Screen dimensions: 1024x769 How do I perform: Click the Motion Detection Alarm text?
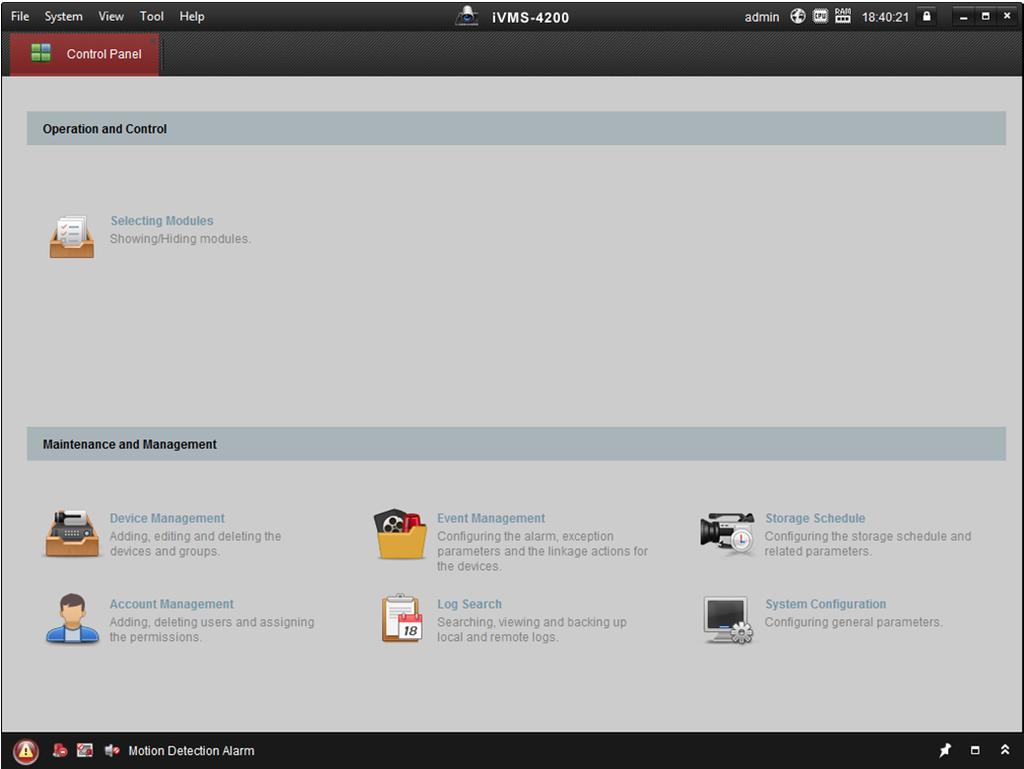click(x=191, y=751)
